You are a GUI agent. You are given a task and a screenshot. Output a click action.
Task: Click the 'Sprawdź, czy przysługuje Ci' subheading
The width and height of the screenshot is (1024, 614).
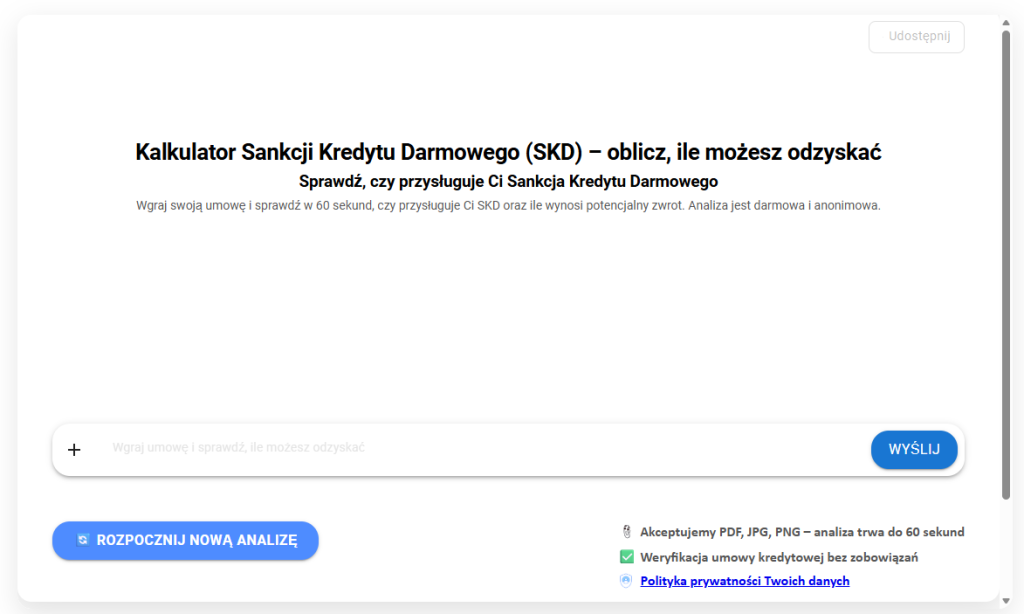(x=508, y=182)
